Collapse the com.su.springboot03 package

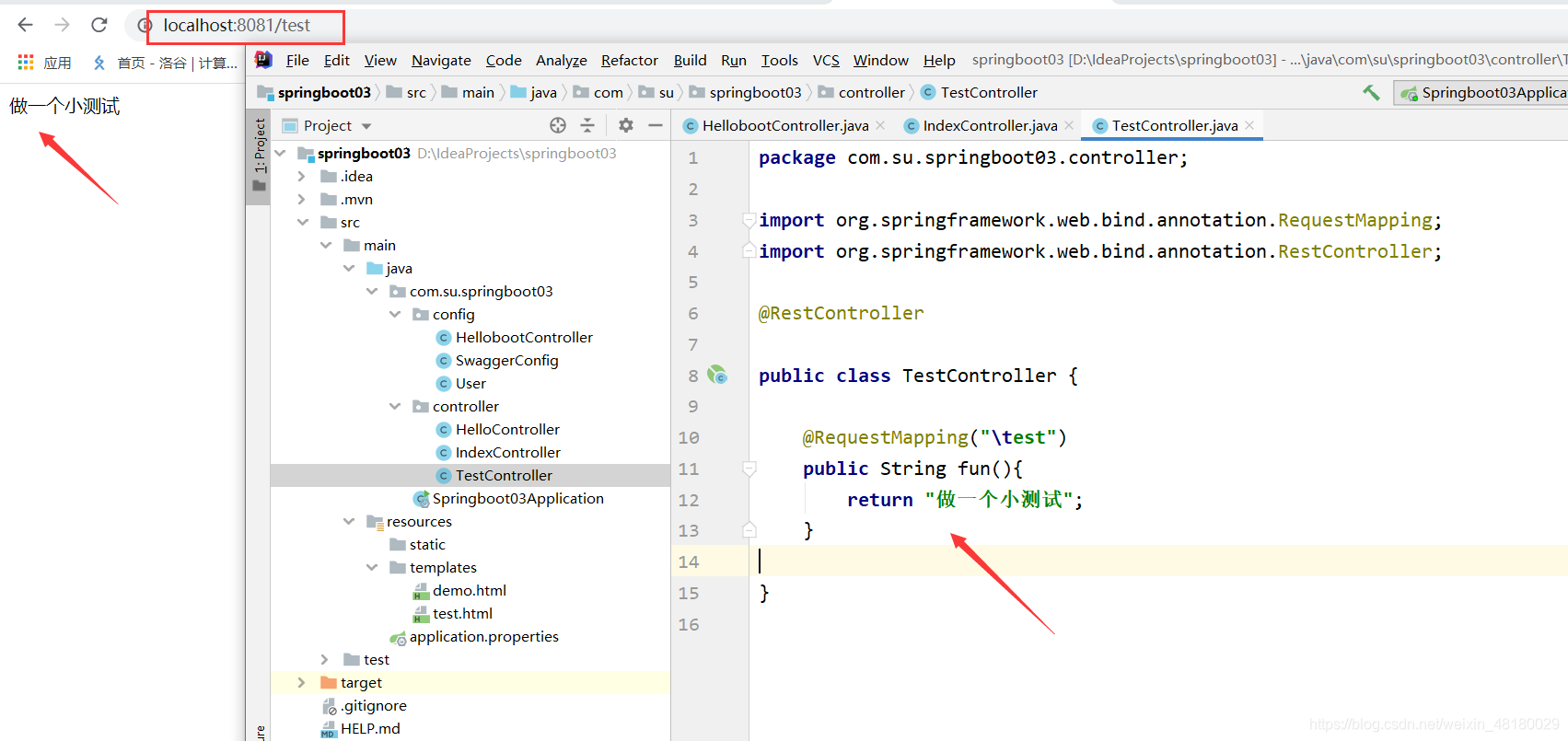click(x=371, y=291)
